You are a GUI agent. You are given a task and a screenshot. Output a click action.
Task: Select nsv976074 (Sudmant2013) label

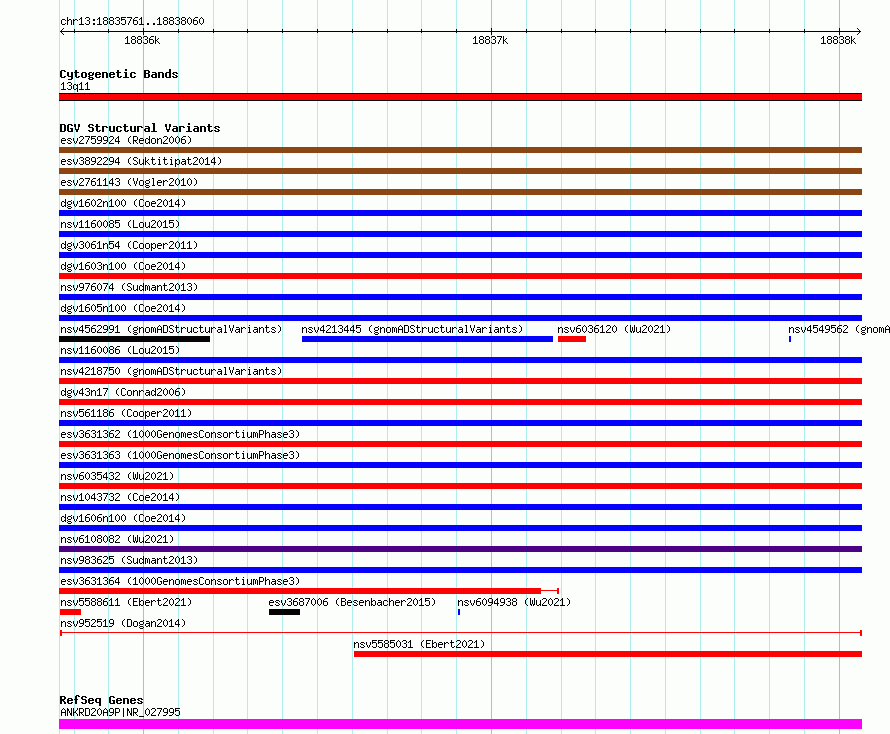(129, 287)
